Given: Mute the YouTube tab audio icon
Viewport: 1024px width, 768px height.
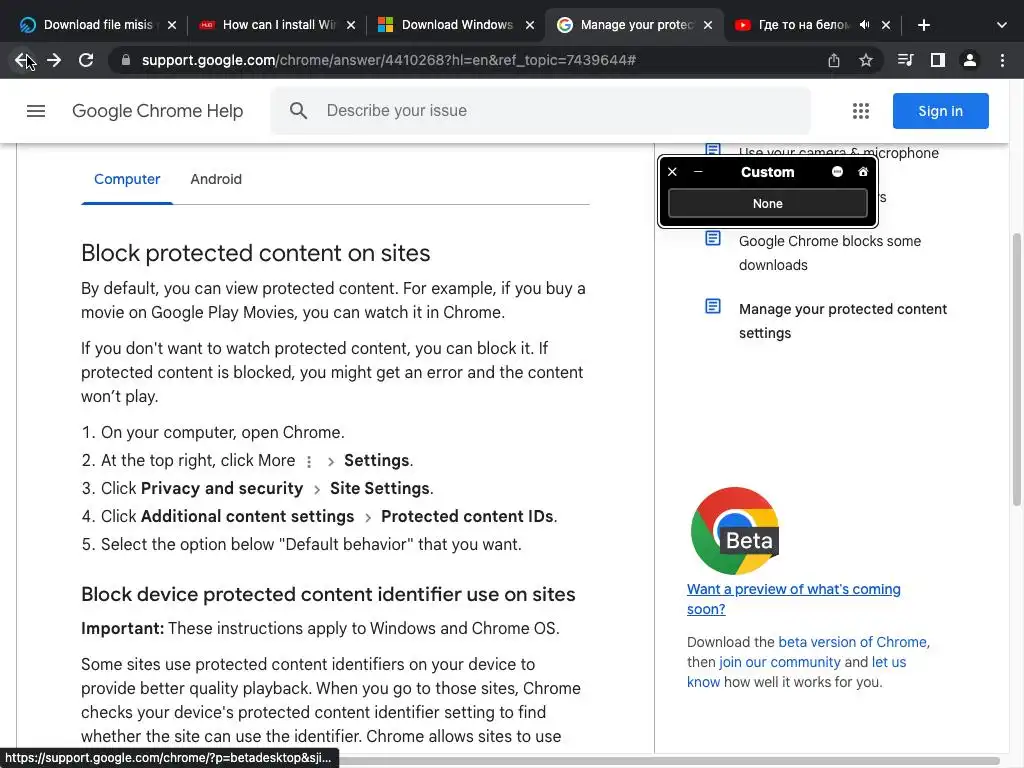Looking at the screenshot, I should [865, 25].
